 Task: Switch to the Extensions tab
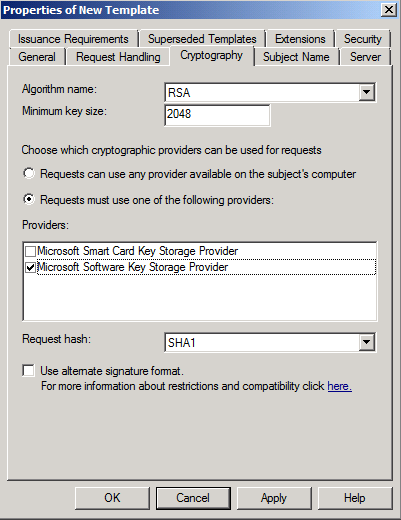tap(300, 39)
